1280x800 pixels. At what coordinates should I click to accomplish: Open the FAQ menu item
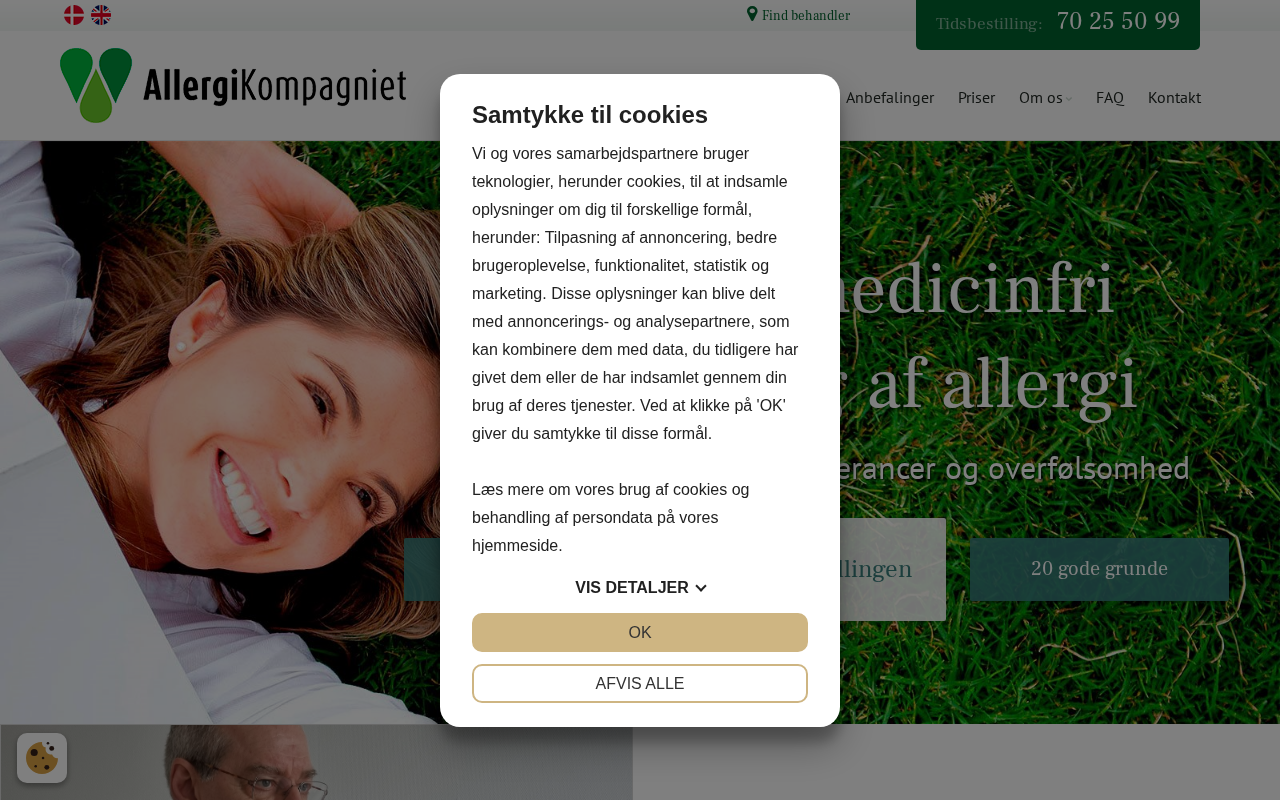click(x=1110, y=98)
